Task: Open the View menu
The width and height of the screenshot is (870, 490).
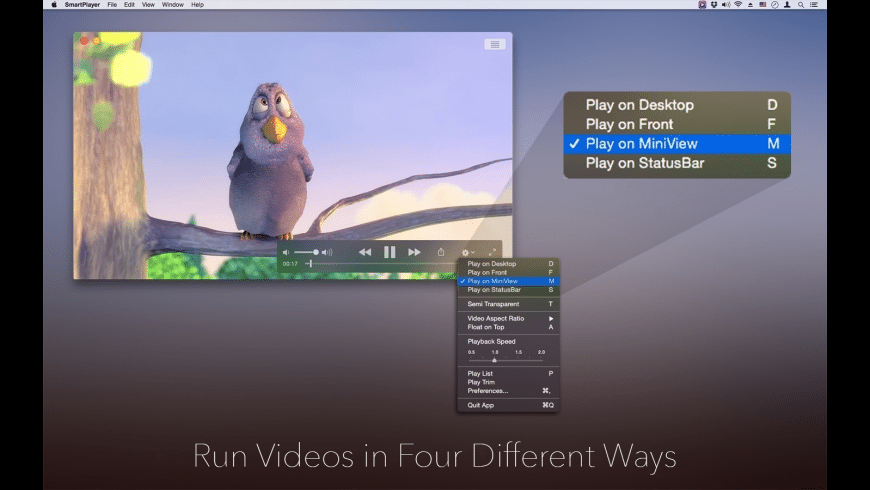Action: pos(148,4)
